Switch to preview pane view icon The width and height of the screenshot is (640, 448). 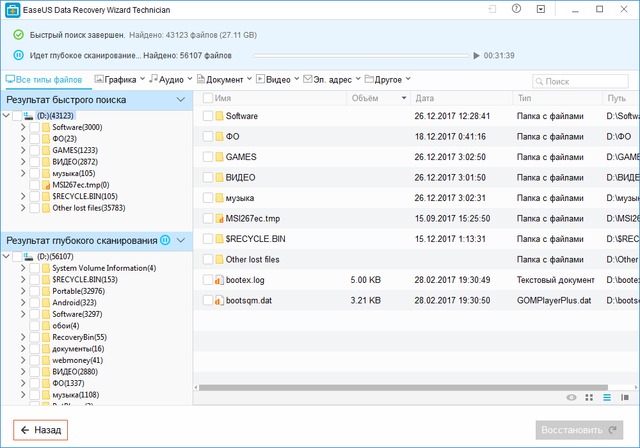click(623, 398)
